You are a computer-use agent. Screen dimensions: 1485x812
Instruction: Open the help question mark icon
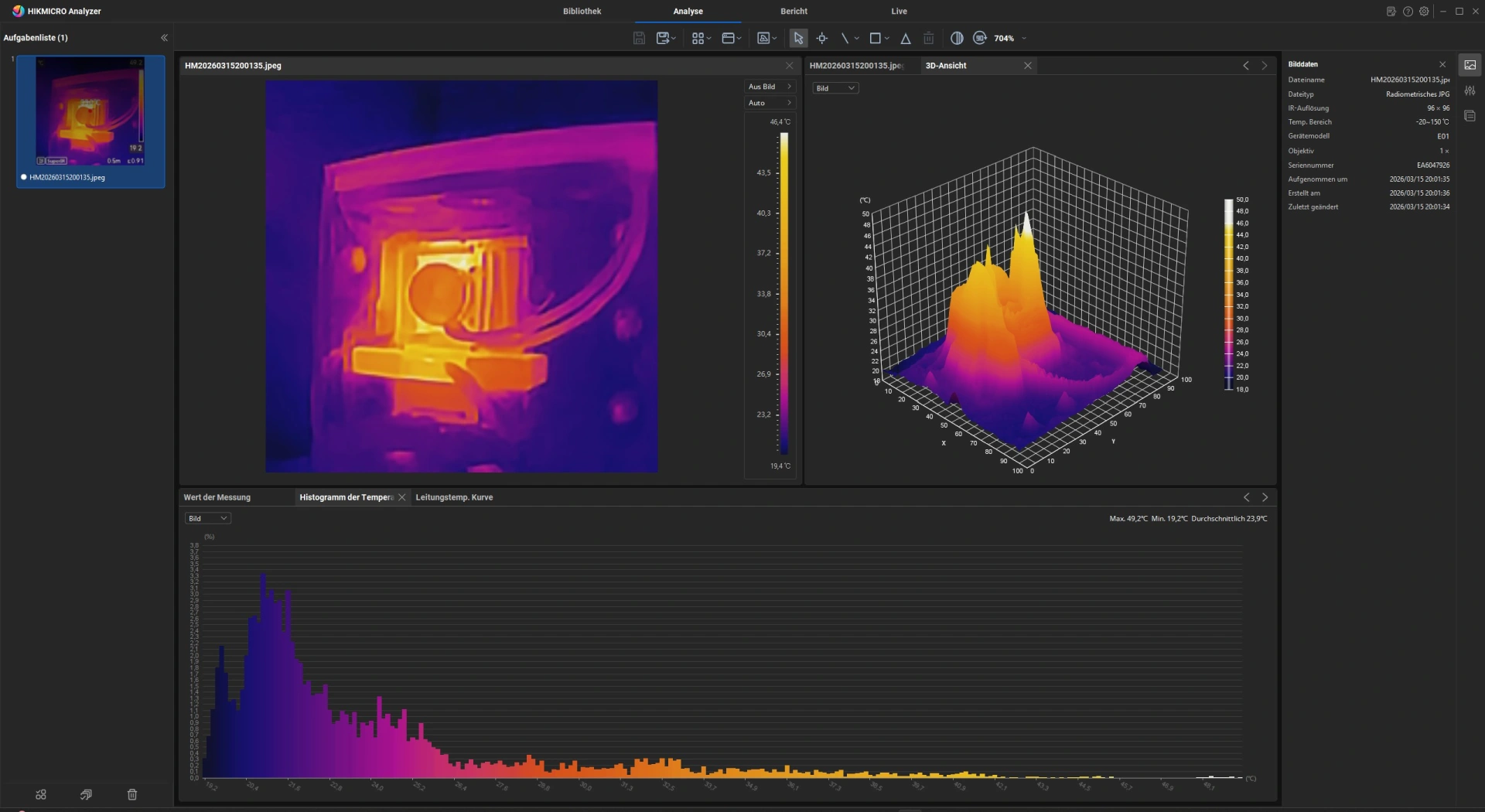click(x=1408, y=12)
